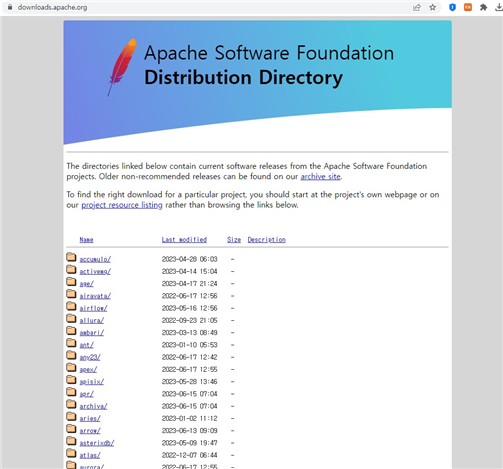
Task: Sort listing by Size column
Action: coord(234,240)
